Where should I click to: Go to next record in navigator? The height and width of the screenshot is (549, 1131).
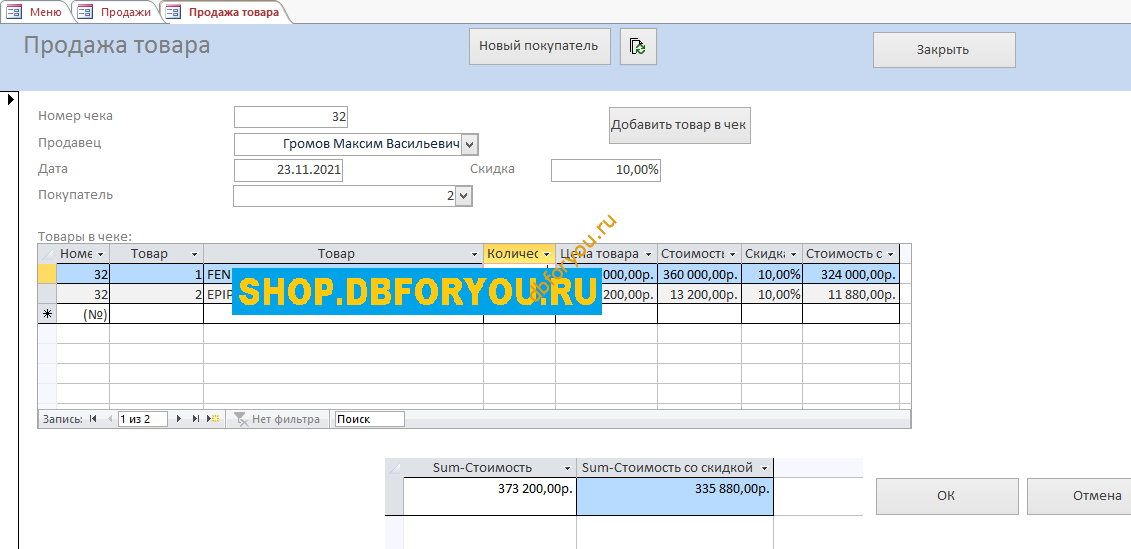coord(179,418)
